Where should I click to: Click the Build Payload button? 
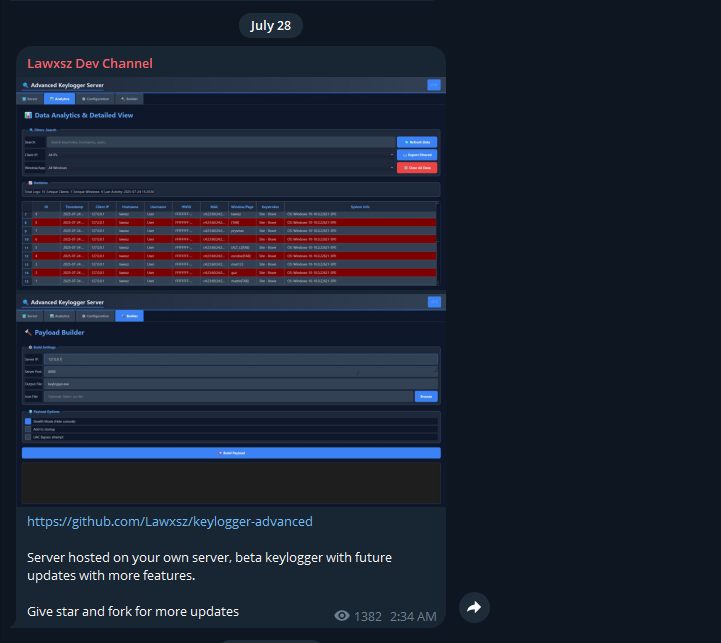pyautogui.click(x=231, y=453)
